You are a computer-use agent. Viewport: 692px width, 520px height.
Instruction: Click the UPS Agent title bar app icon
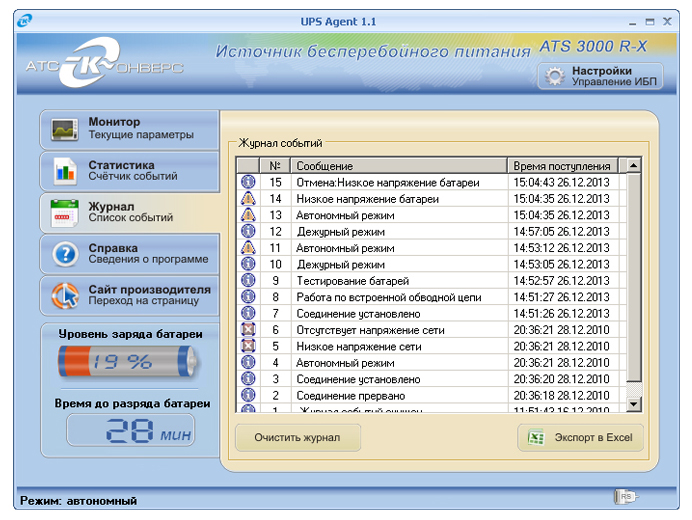coord(24,21)
